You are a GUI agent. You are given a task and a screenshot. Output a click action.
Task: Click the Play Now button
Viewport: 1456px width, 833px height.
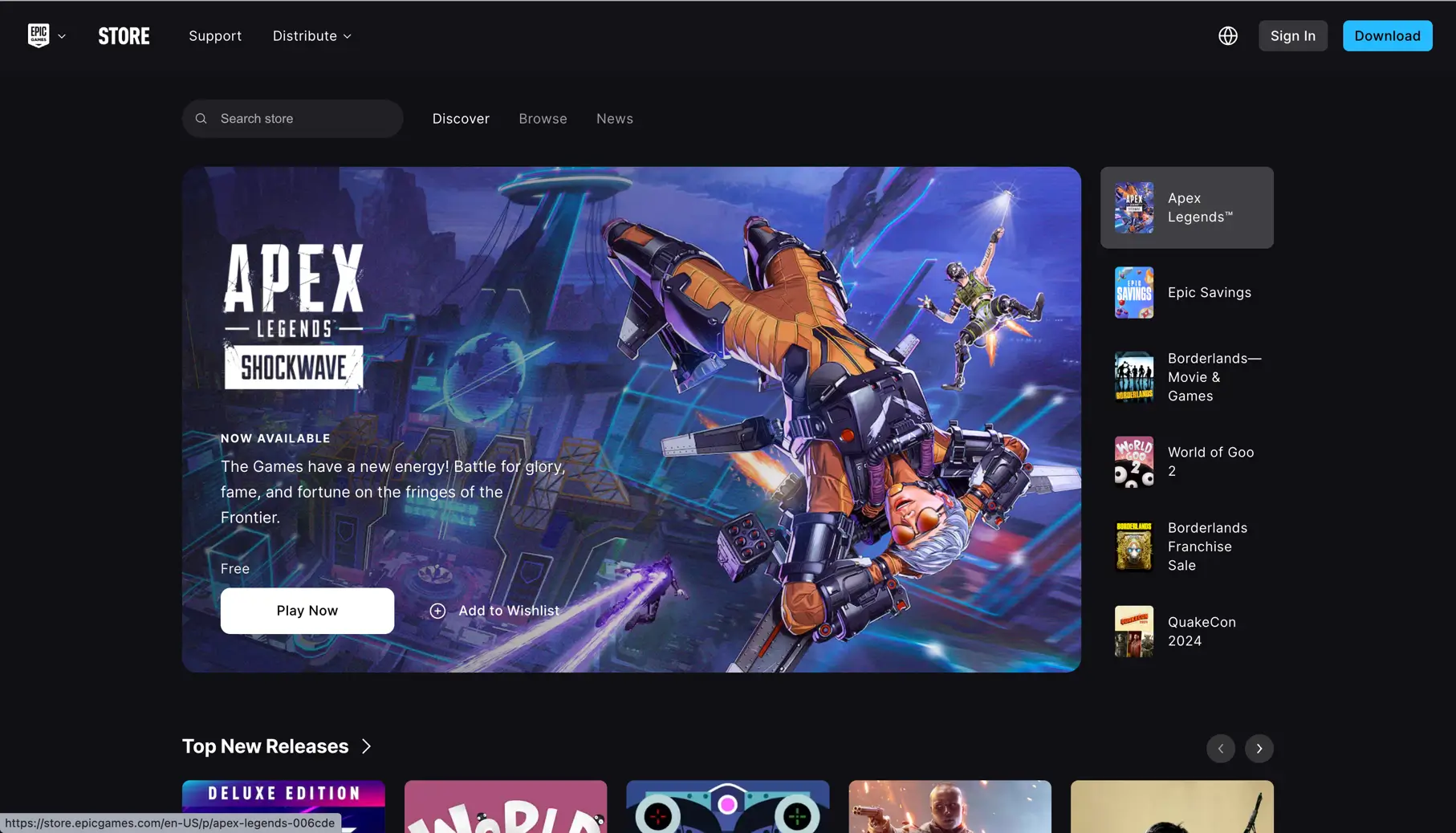pos(307,611)
